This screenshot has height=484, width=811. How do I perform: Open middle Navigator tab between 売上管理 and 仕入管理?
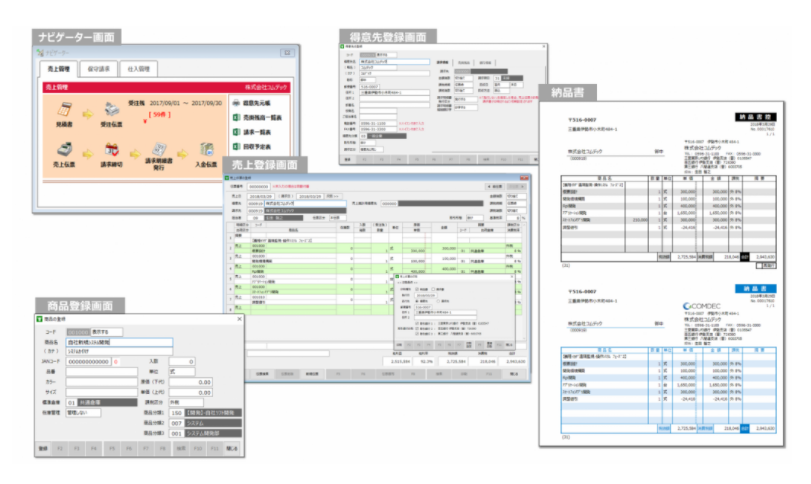(98, 69)
